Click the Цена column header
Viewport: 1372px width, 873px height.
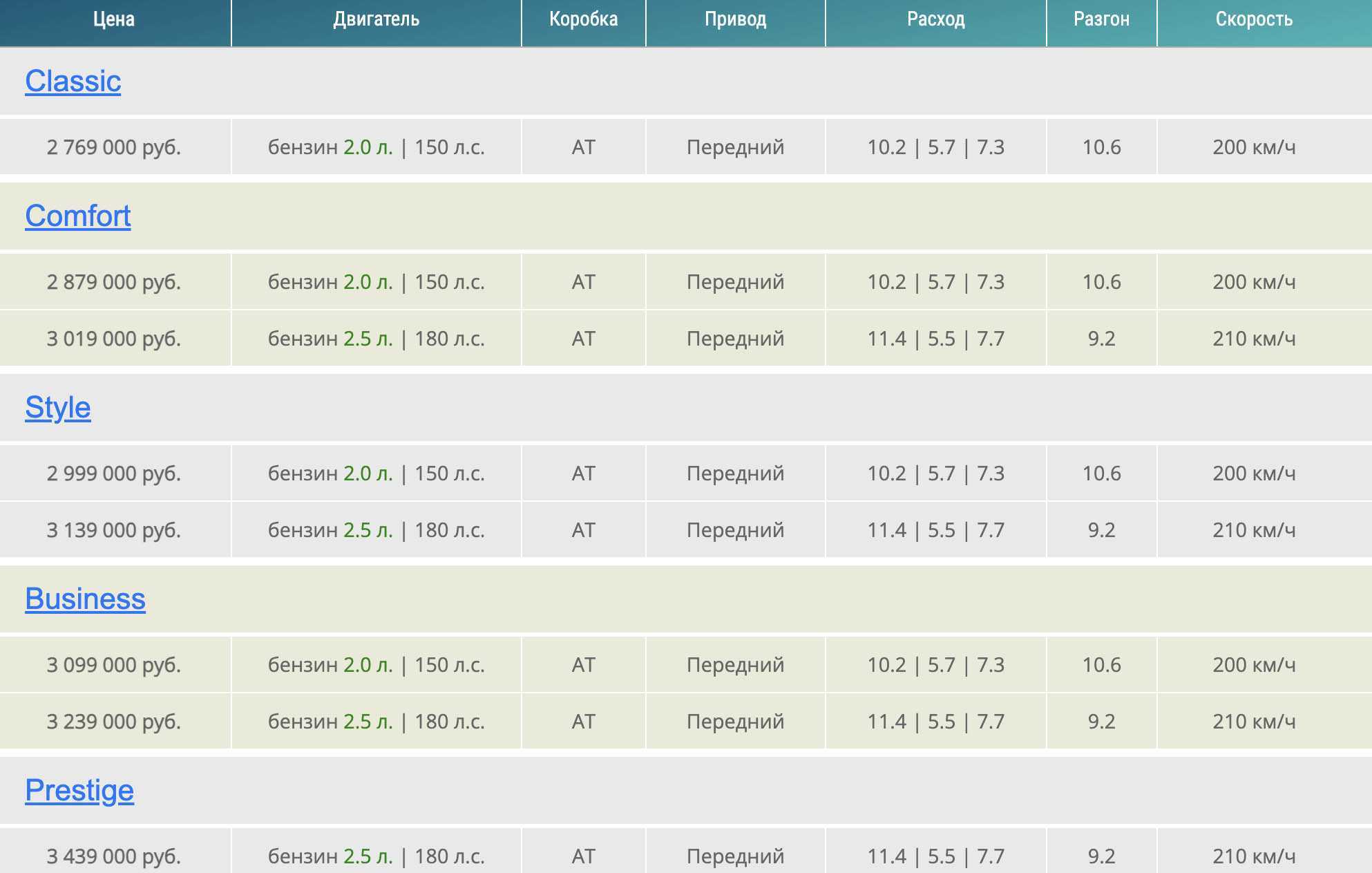pos(114,19)
